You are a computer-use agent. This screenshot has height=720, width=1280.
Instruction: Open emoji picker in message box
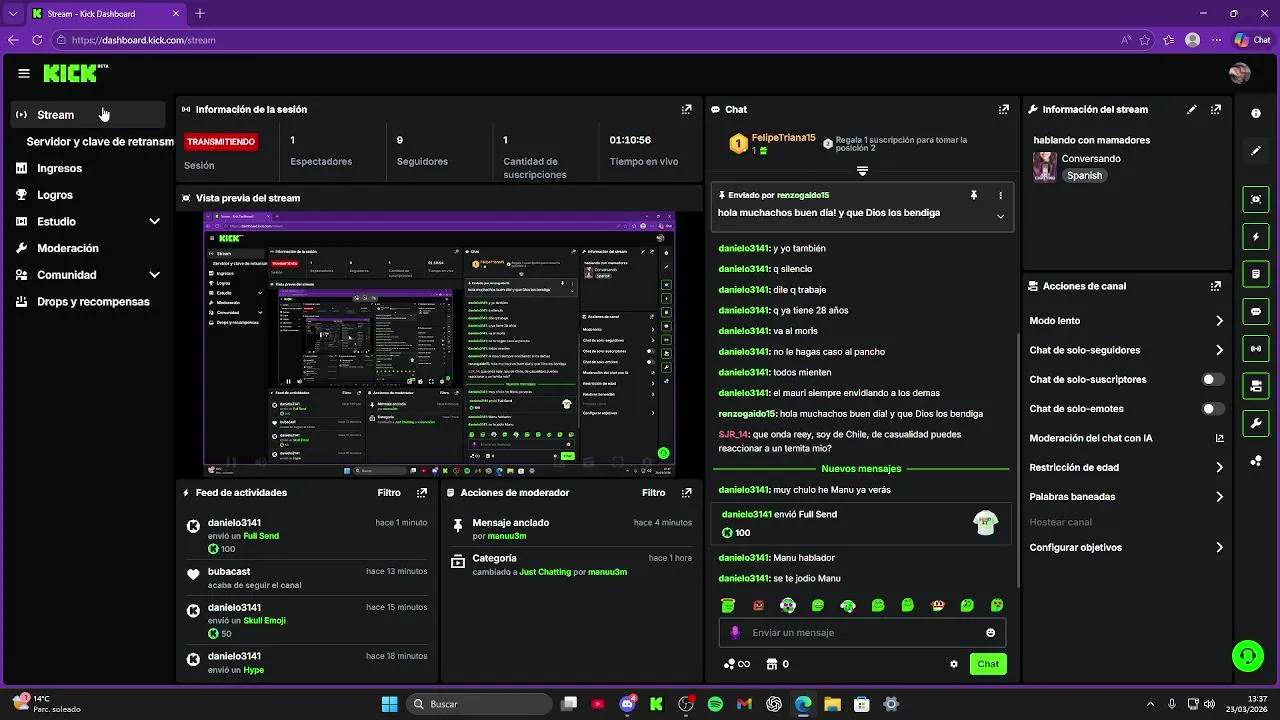pyautogui.click(x=991, y=633)
